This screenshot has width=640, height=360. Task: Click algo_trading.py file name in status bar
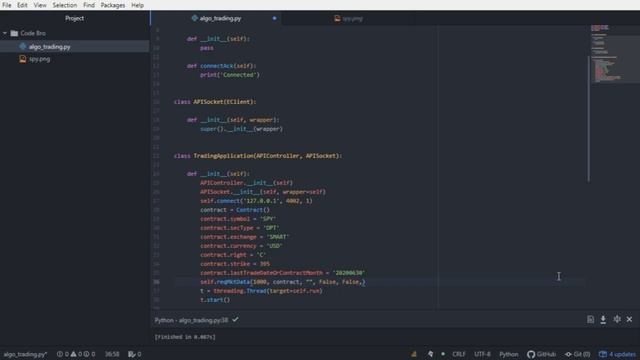25,354
